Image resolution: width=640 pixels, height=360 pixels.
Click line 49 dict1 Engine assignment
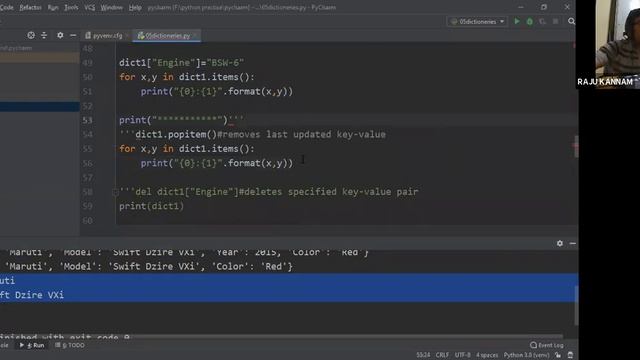[x=182, y=63]
